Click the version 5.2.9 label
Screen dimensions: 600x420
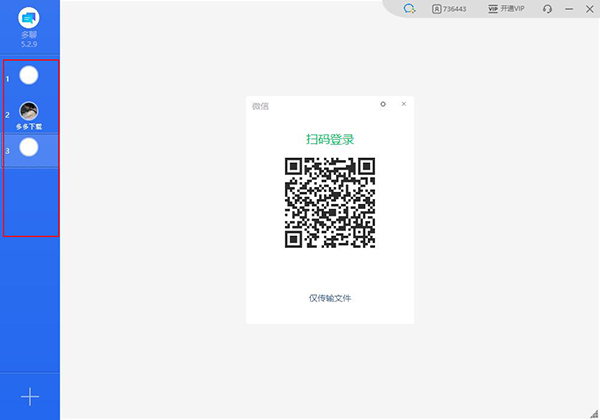[x=29, y=44]
